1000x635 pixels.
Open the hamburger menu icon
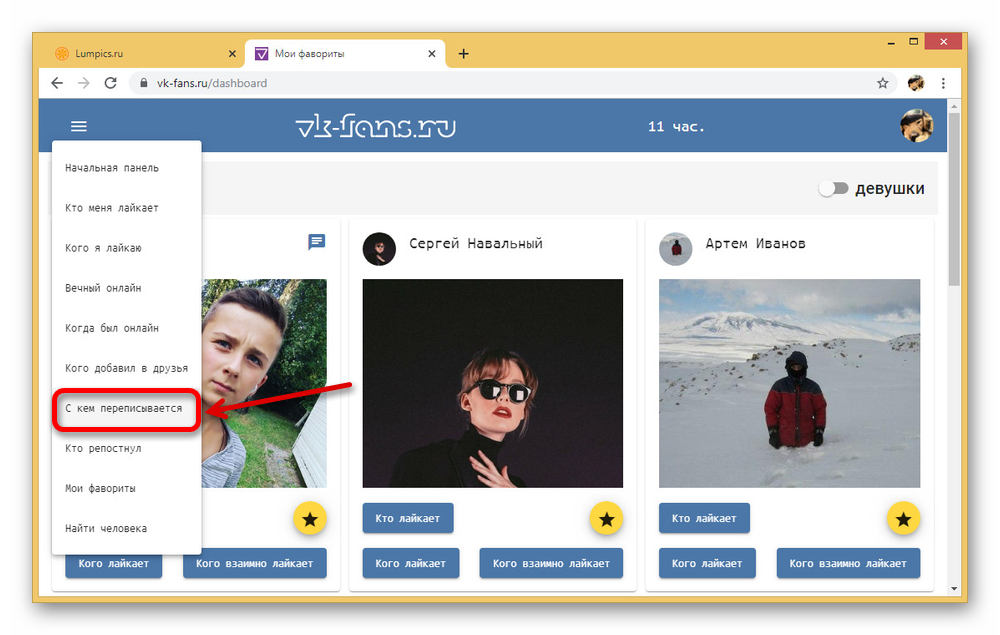(x=78, y=126)
